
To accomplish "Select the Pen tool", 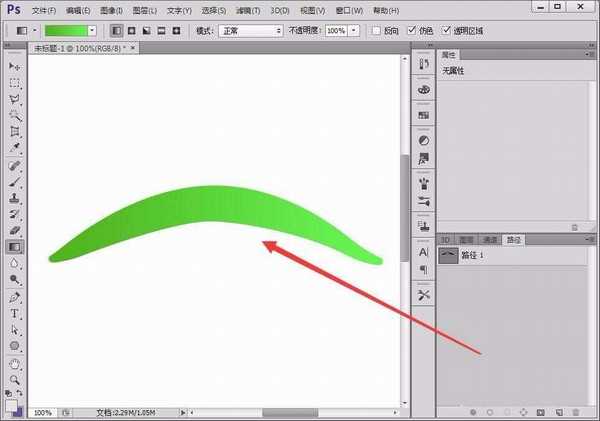I will tap(15, 297).
